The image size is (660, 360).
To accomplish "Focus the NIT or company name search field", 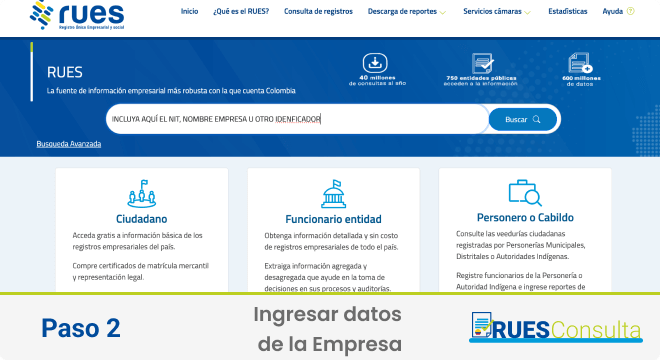I will pyautogui.click(x=297, y=119).
